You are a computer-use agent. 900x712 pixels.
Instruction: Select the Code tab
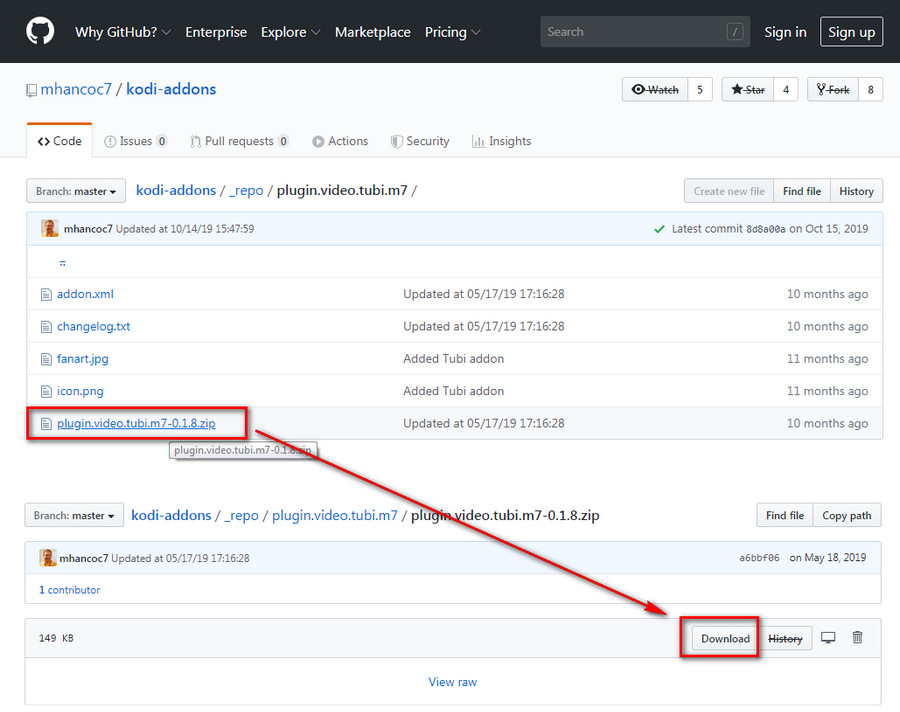(60, 141)
